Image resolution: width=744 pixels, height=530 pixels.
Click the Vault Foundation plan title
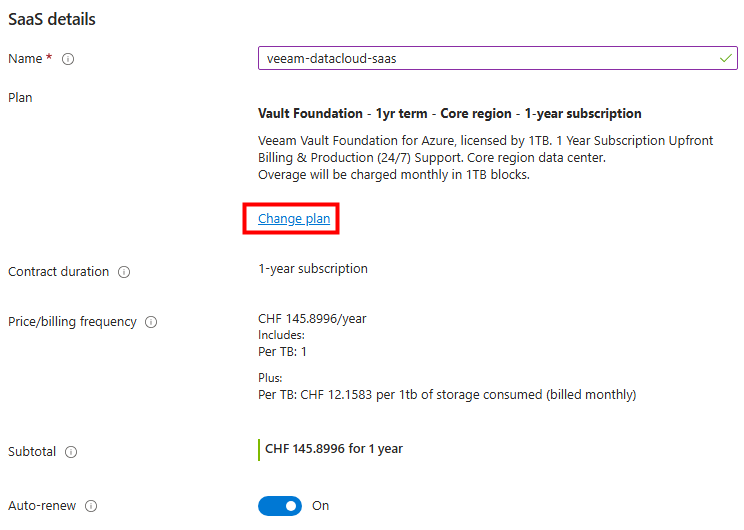(x=449, y=114)
